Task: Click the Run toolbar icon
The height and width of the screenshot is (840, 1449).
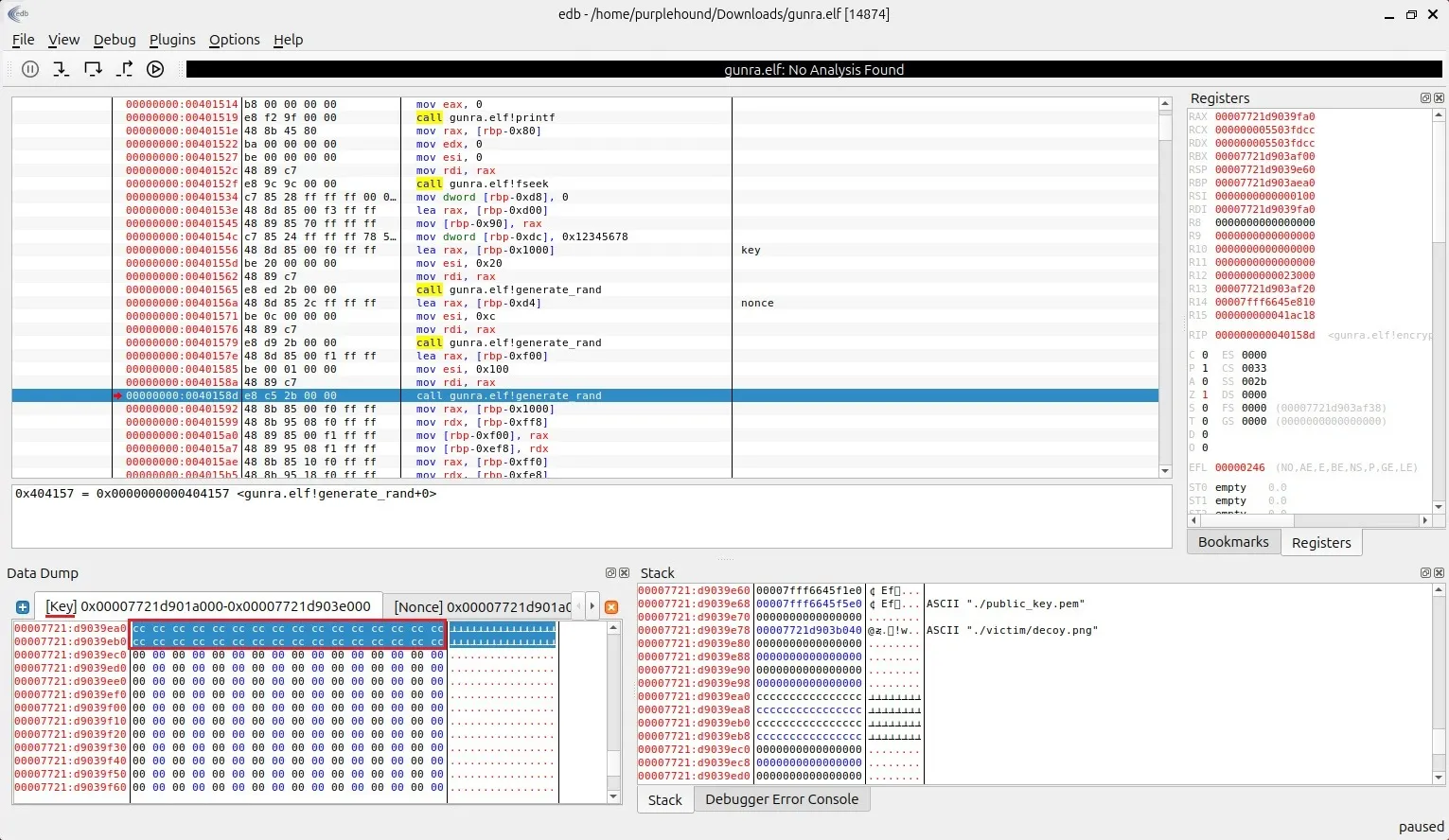Action: (x=156, y=69)
